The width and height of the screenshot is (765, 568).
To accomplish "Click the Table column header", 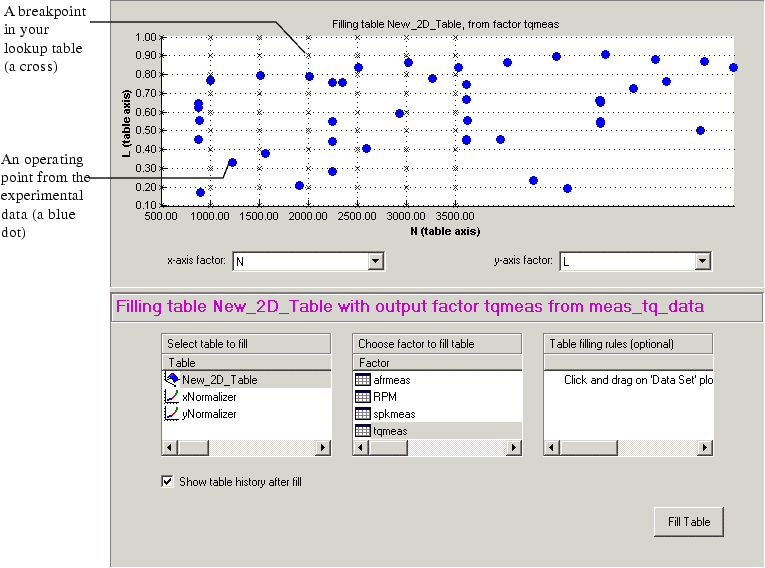I will click(246, 363).
